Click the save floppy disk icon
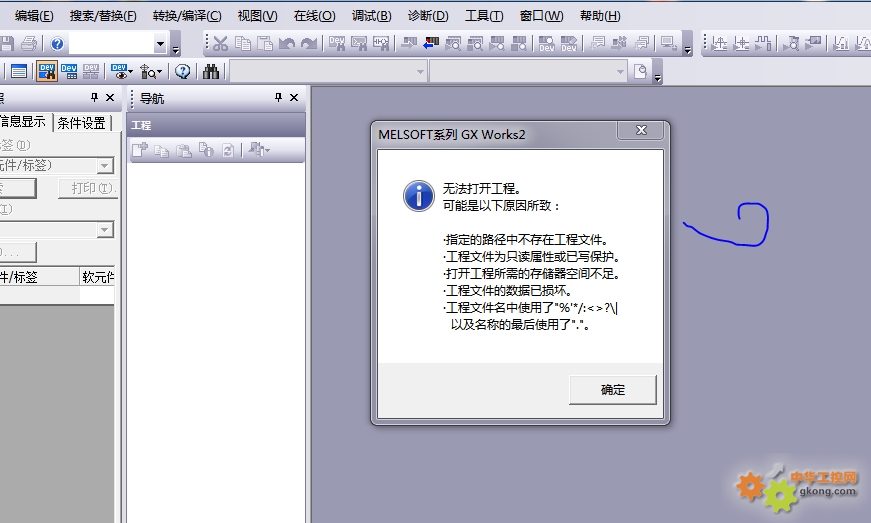Image resolution: width=871 pixels, height=523 pixels. tap(7, 43)
